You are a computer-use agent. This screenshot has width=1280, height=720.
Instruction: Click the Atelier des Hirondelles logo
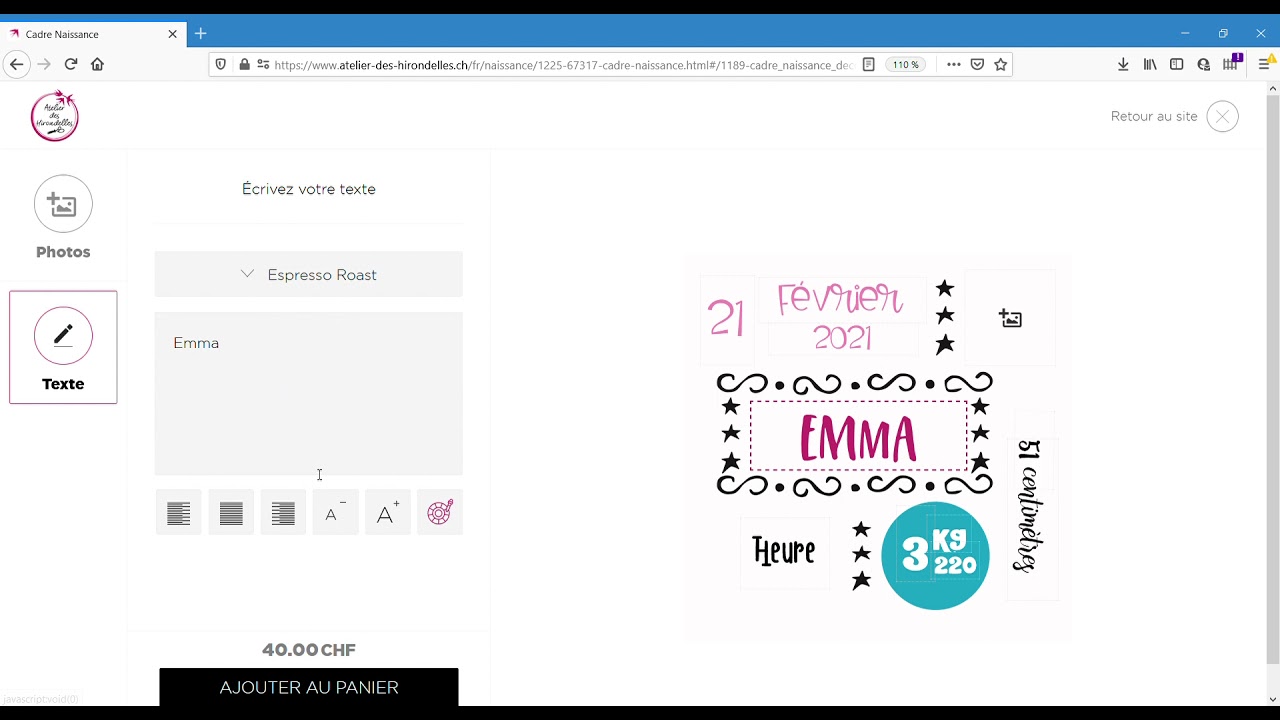pyautogui.click(x=55, y=116)
